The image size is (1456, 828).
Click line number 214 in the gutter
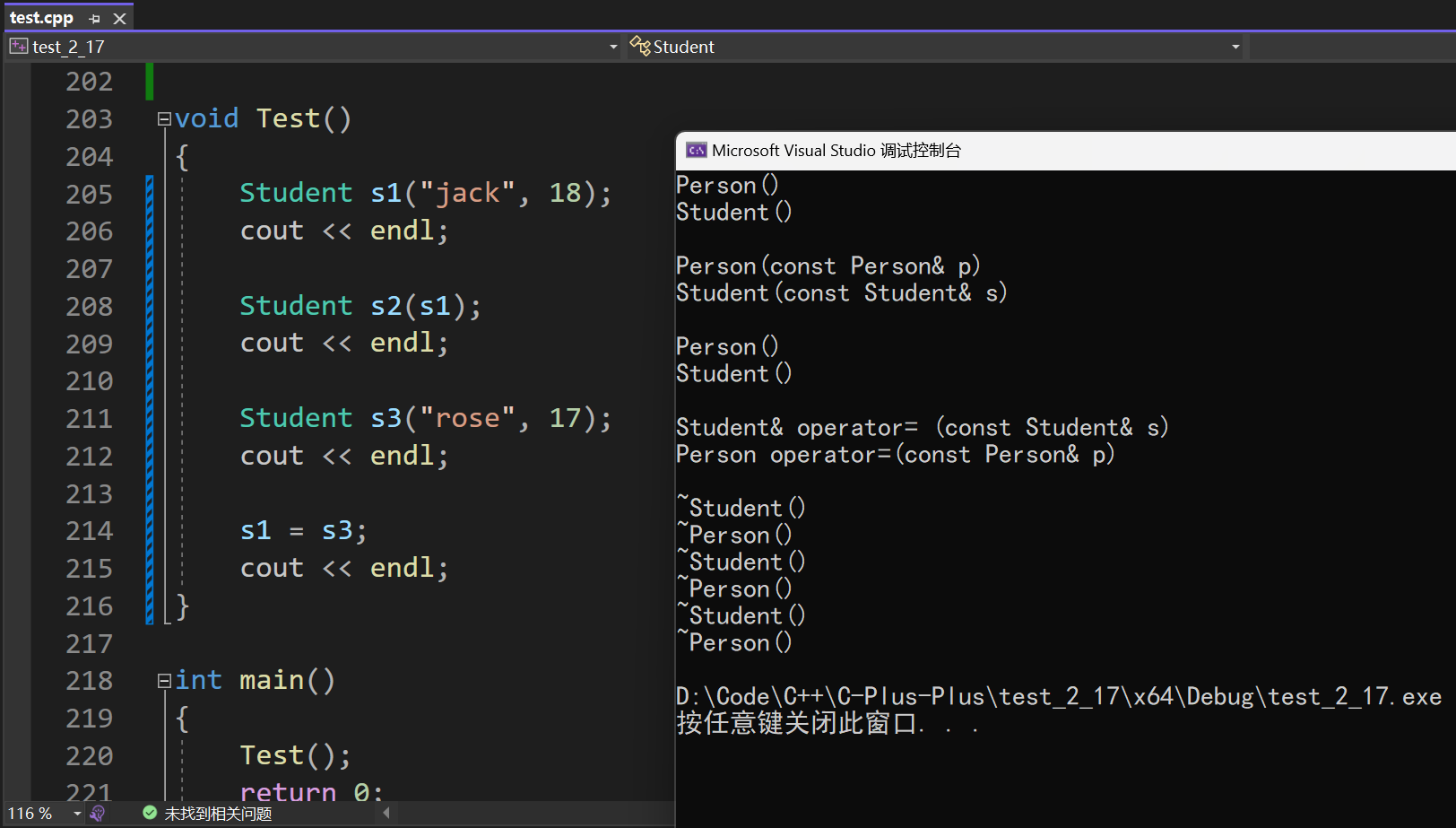point(90,531)
